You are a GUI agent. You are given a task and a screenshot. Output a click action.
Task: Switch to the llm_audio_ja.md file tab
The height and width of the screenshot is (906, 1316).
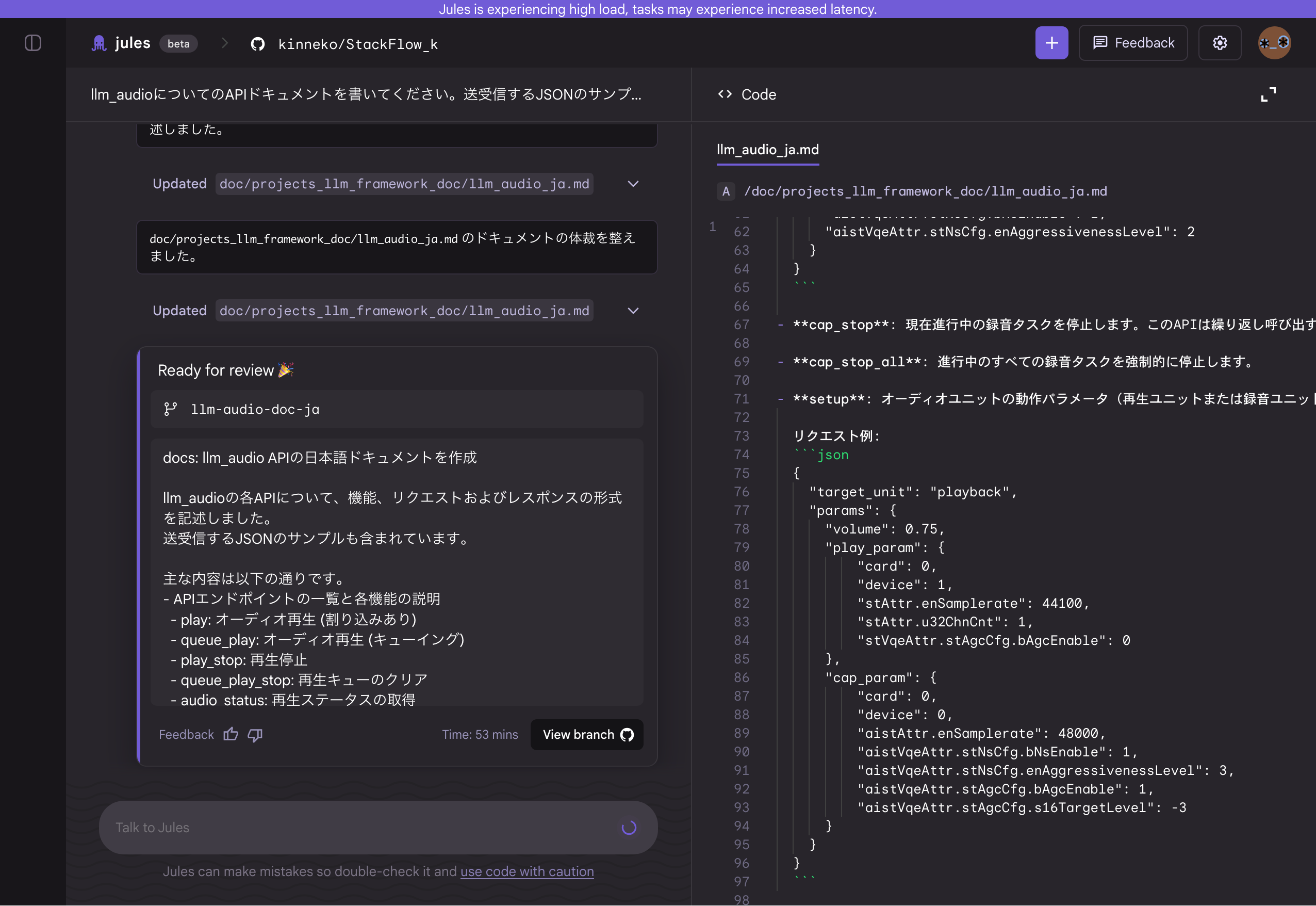(767, 150)
